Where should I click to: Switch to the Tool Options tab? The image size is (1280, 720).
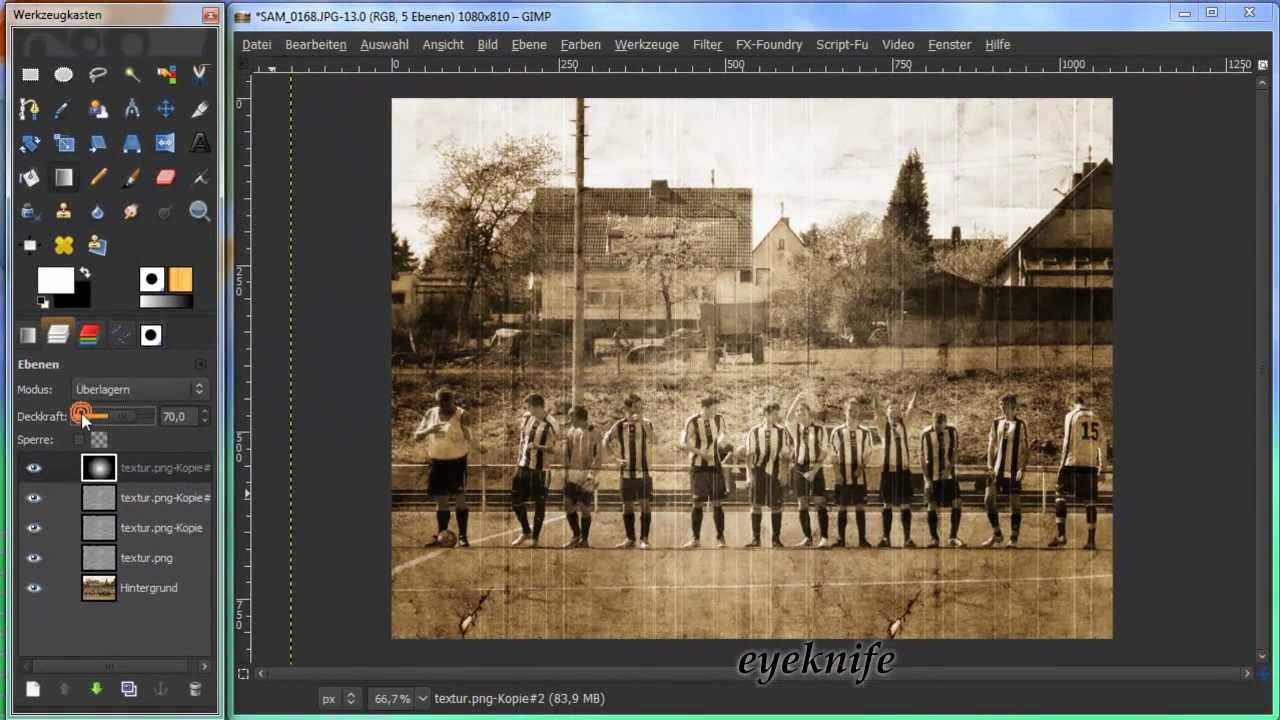pyautogui.click(x=28, y=335)
